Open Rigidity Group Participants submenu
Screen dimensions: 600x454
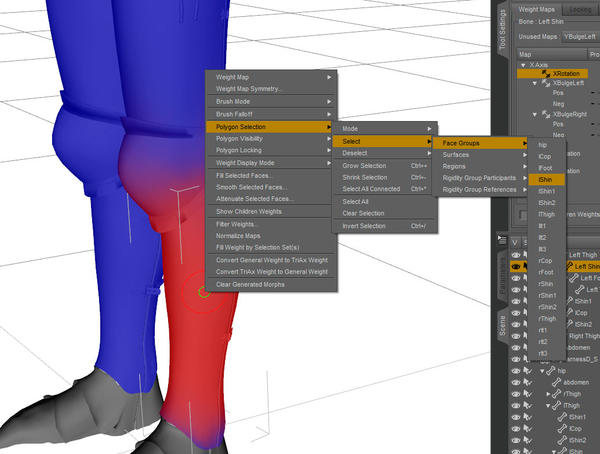(480, 178)
